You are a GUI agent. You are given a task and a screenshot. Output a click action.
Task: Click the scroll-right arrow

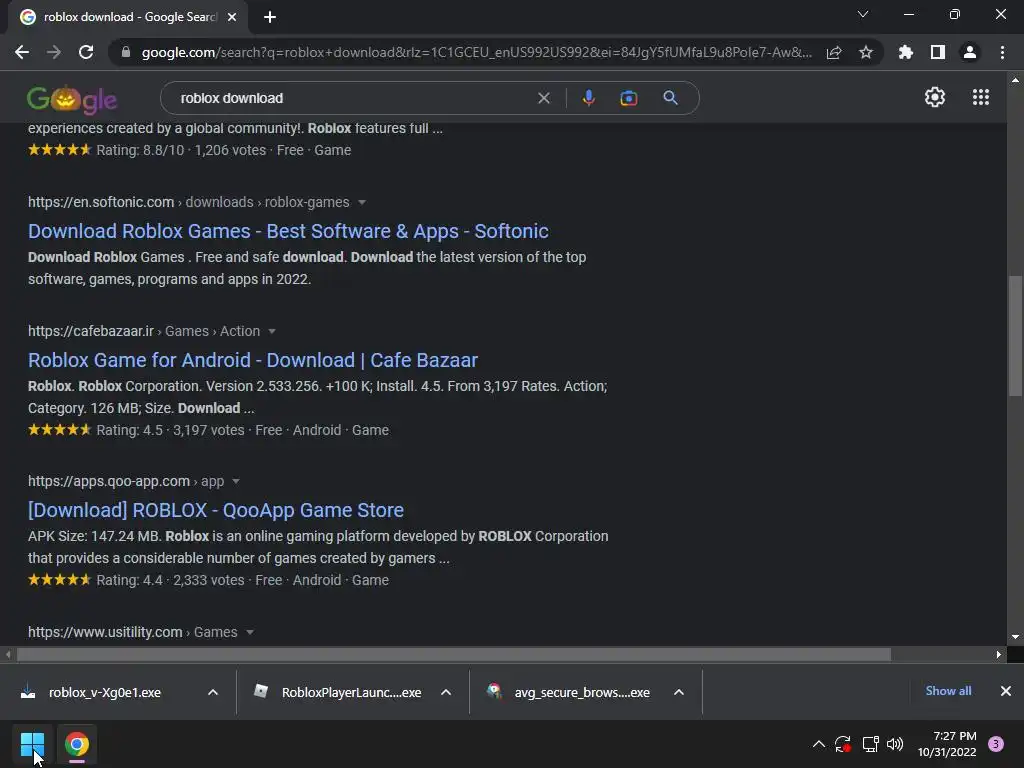coord(999,654)
